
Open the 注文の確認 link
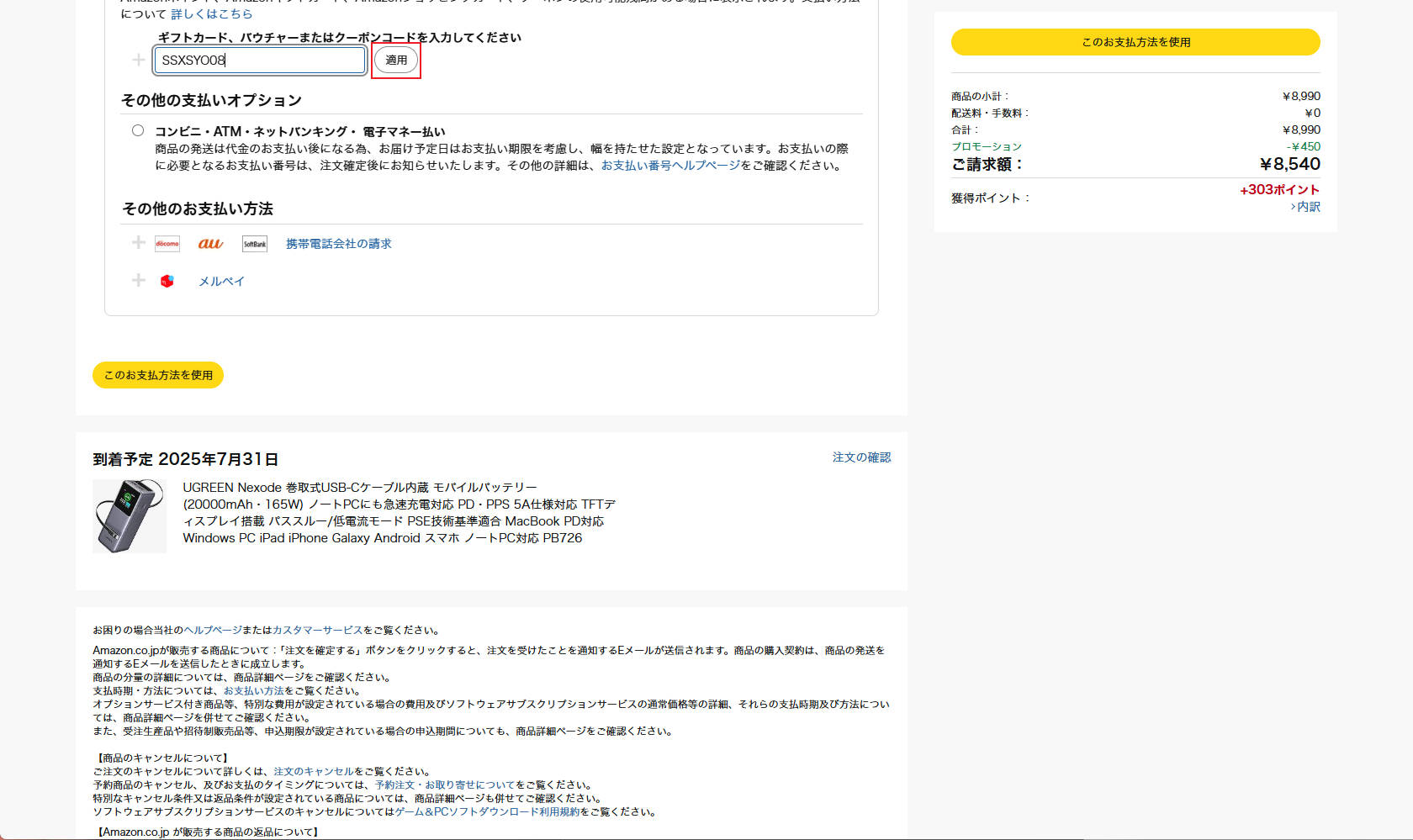(x=862, y=457)
